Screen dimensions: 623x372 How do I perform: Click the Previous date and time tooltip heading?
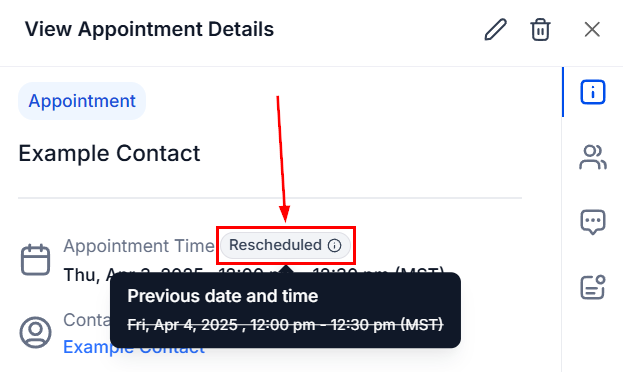(x=222, y=296)
